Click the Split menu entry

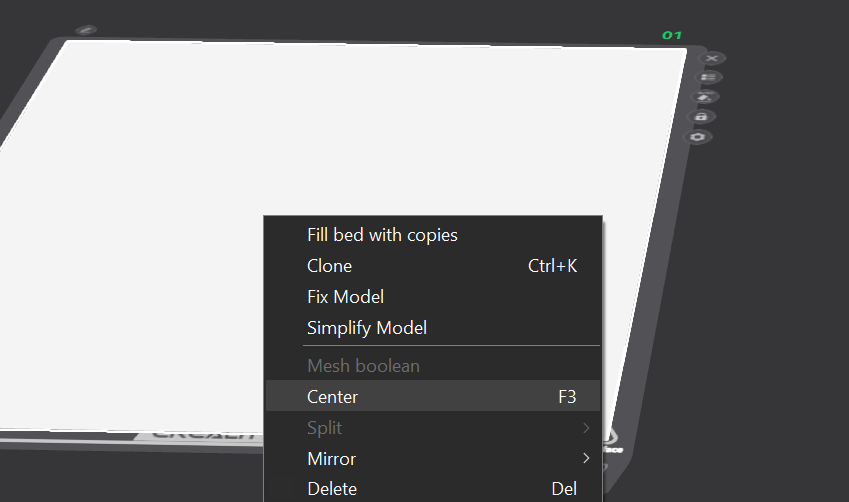point(324,428)
